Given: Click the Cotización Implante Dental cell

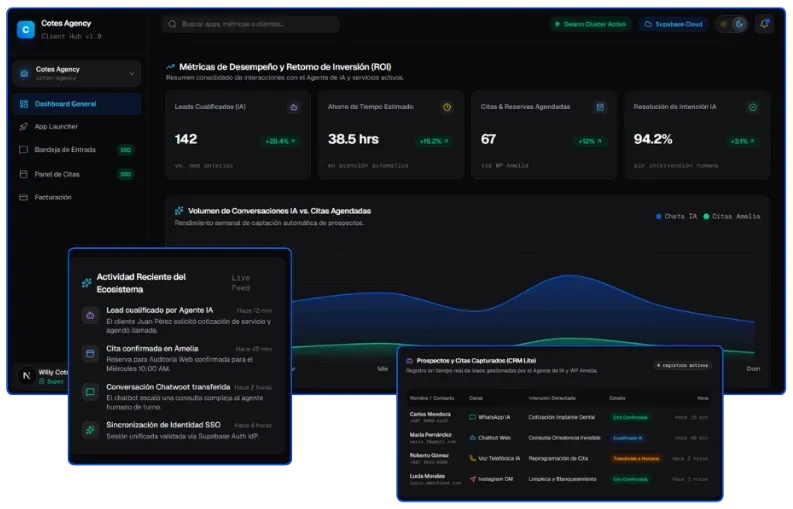Looking at the screenshot, I should click(561, 417).
